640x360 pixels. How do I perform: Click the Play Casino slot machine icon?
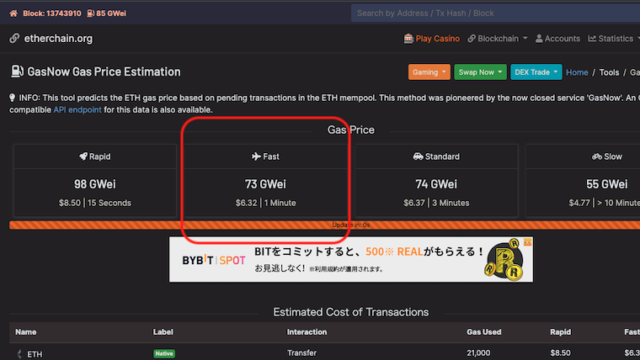pos(408,38)
